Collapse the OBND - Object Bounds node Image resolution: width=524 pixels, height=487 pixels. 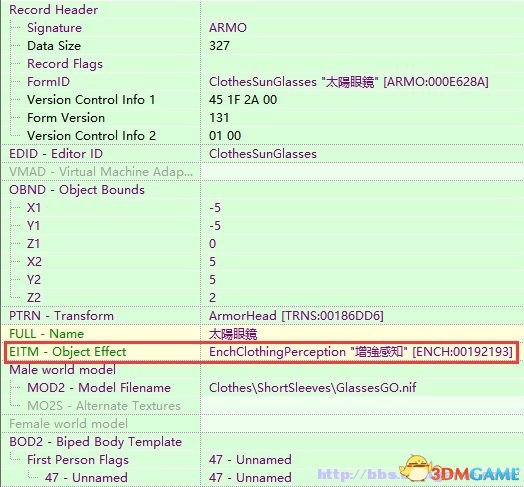coord(77,190)
